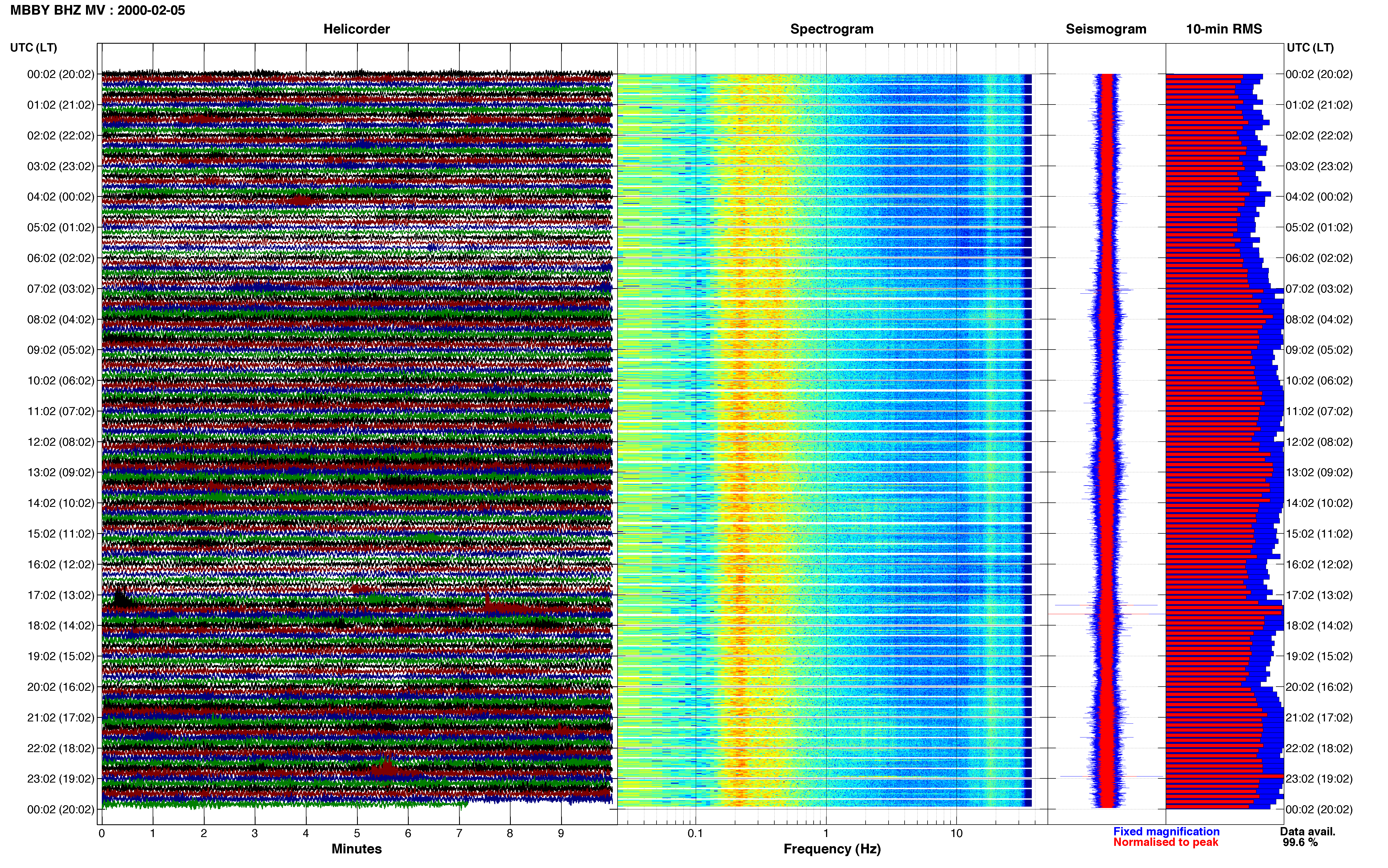Click the left '08:02 (04:02)' time label
Viewport: 1388px width, 868px height.
pyautogui.click(x=61, y=319)
